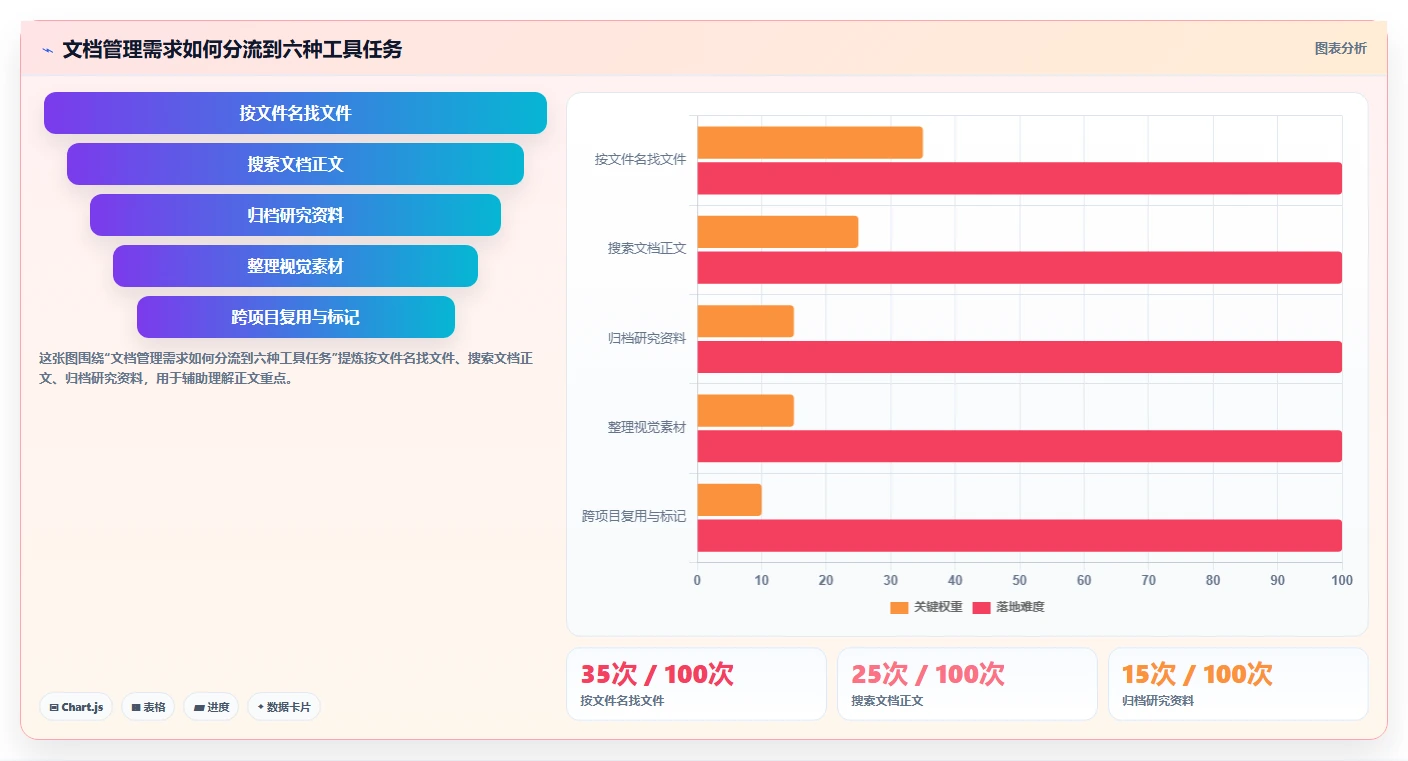Click the orange bar for 搜索文档正文
The height and width of the screenshot is (761, 1408).
[778, 232]
